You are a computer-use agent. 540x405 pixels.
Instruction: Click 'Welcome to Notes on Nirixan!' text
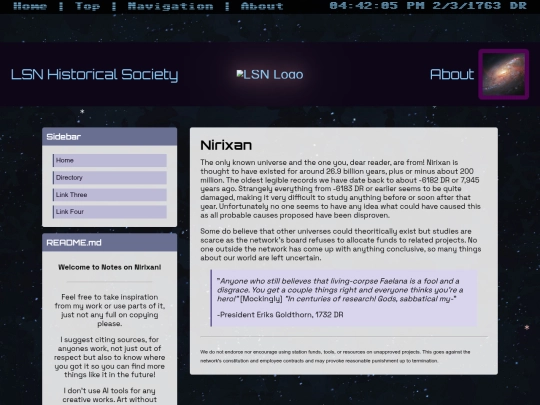point(110,267)
